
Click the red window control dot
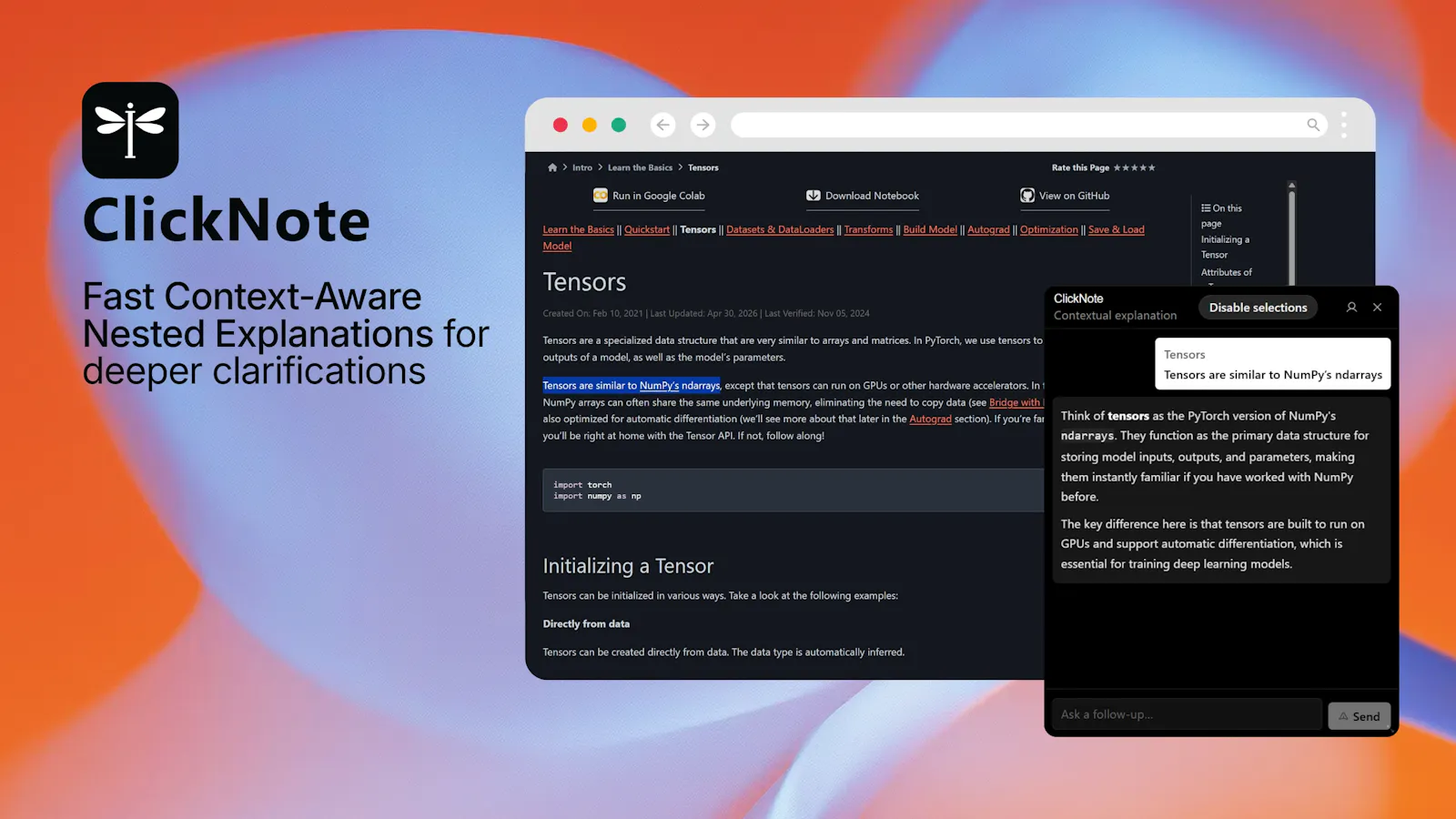point(561,125)
